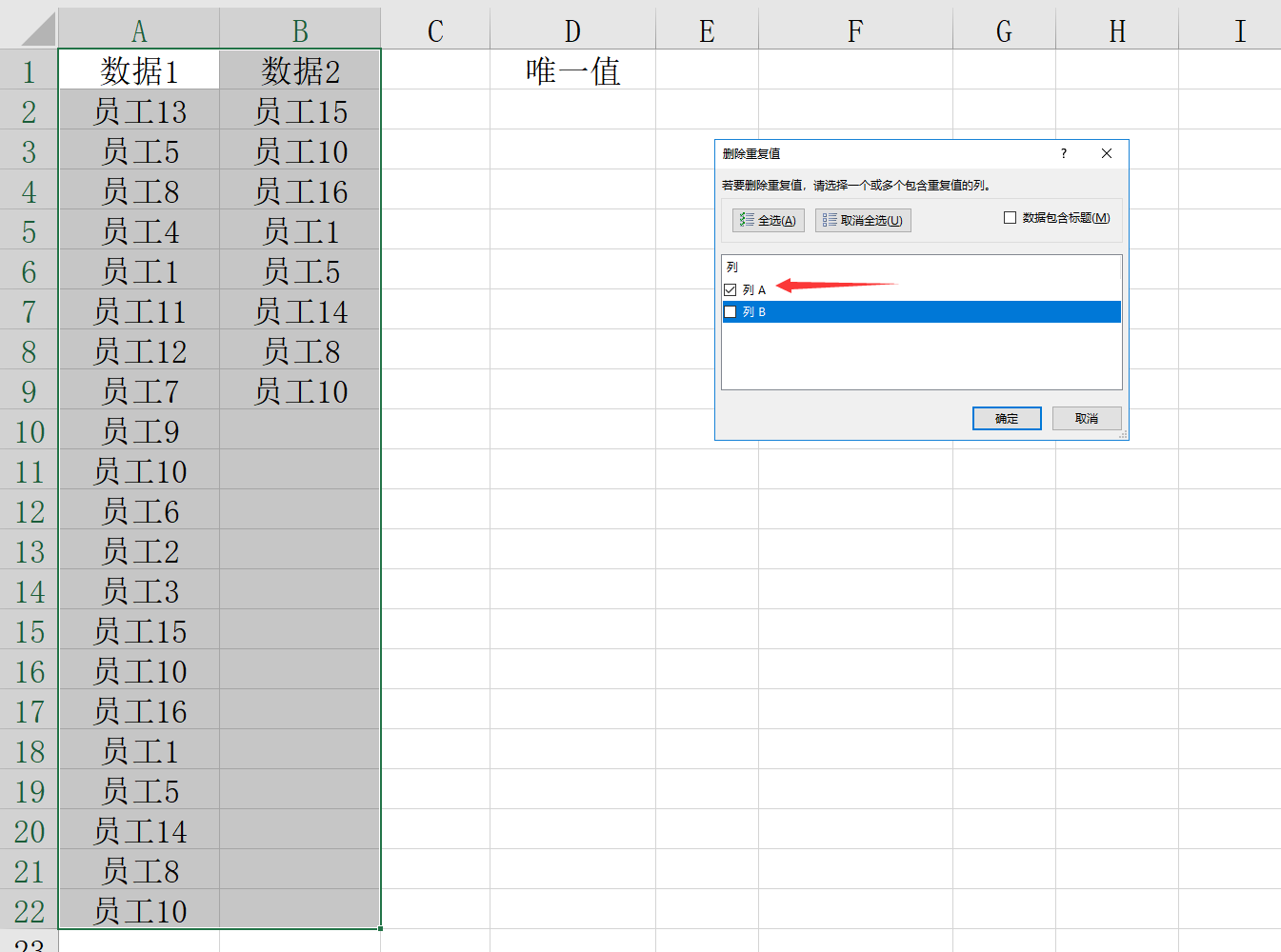
Task: Click the selection fill handle at B22 corner
Action: (x=380, y=928)
